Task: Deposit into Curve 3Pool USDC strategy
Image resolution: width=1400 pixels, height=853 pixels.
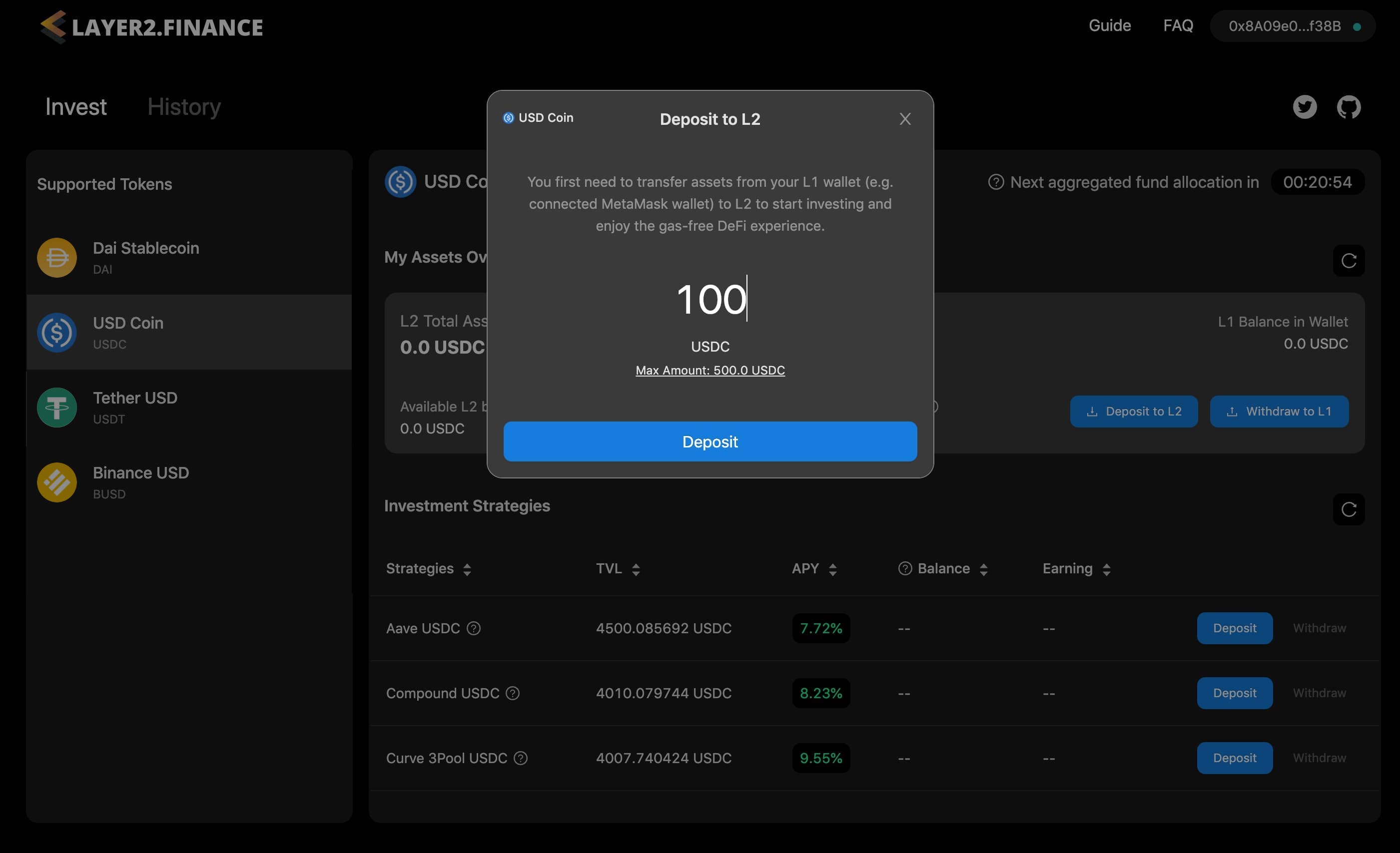Action: pyautogui.click(x=1235, y=758)
